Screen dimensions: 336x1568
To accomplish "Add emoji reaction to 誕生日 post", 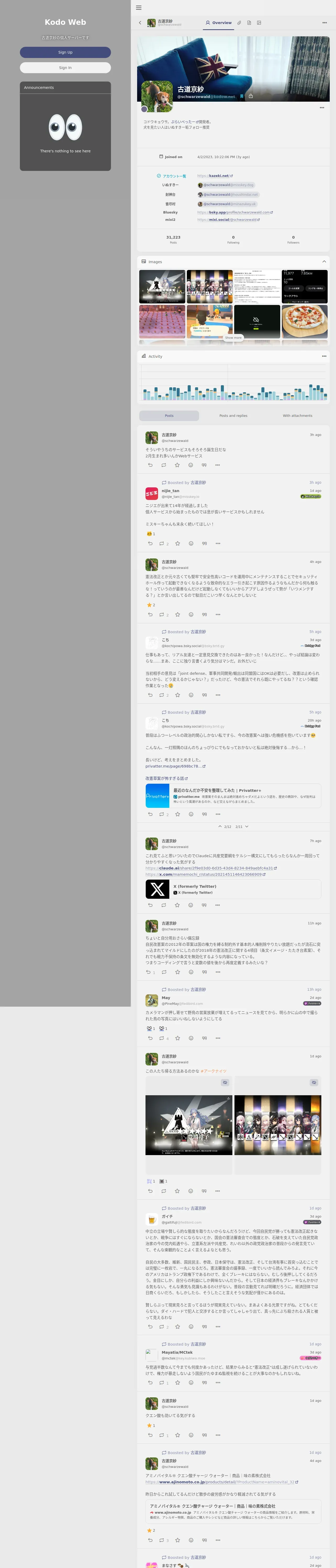I will point(191,465).
